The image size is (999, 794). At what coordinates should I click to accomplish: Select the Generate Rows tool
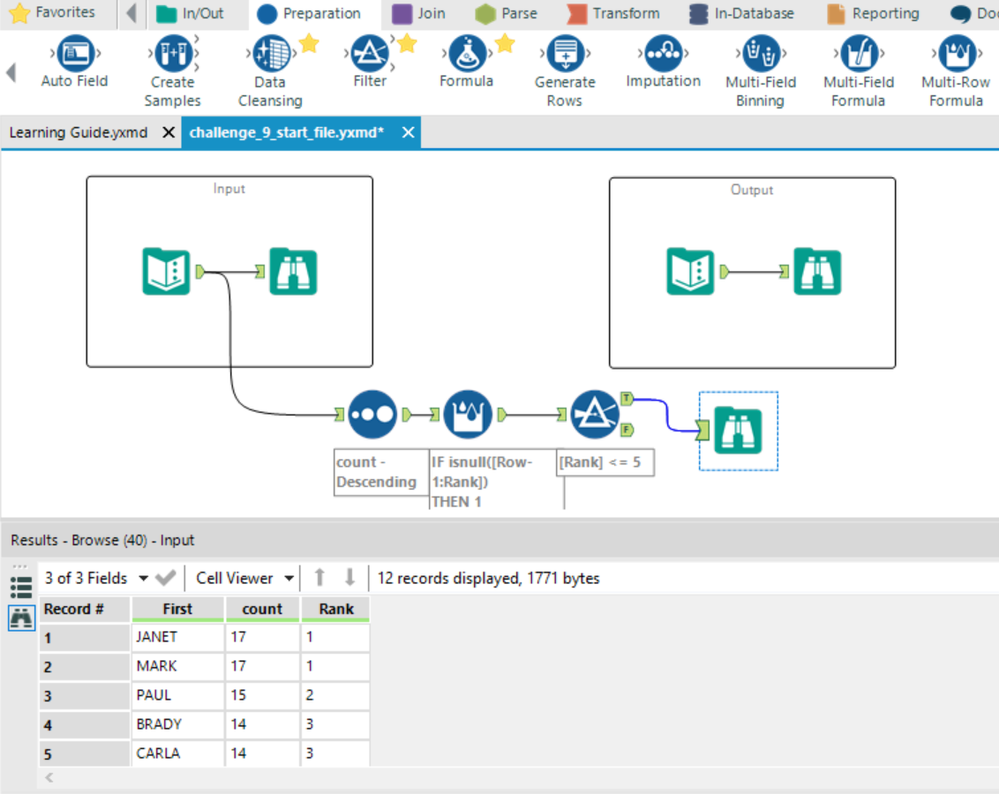564,71
